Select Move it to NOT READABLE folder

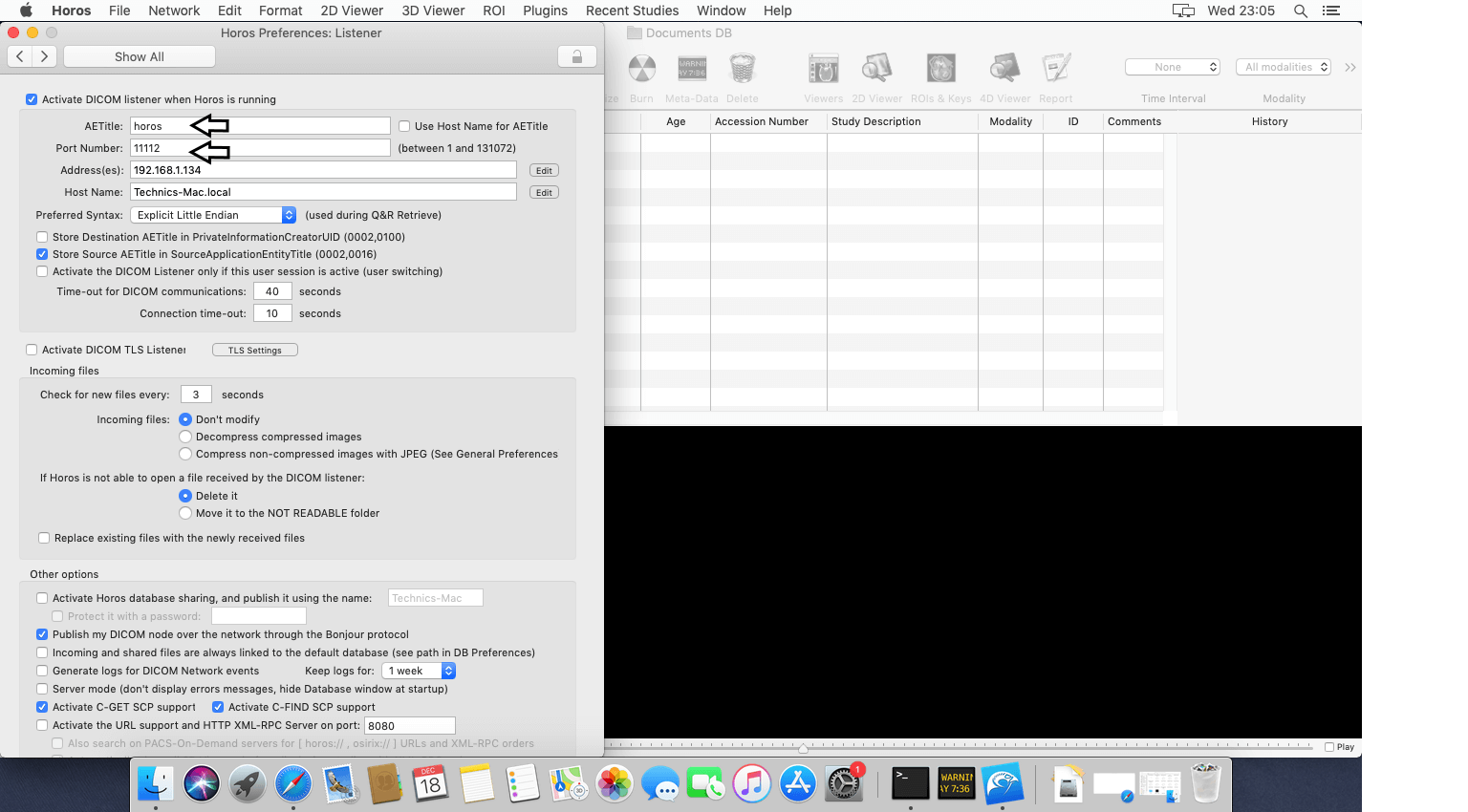click(185, 513)
